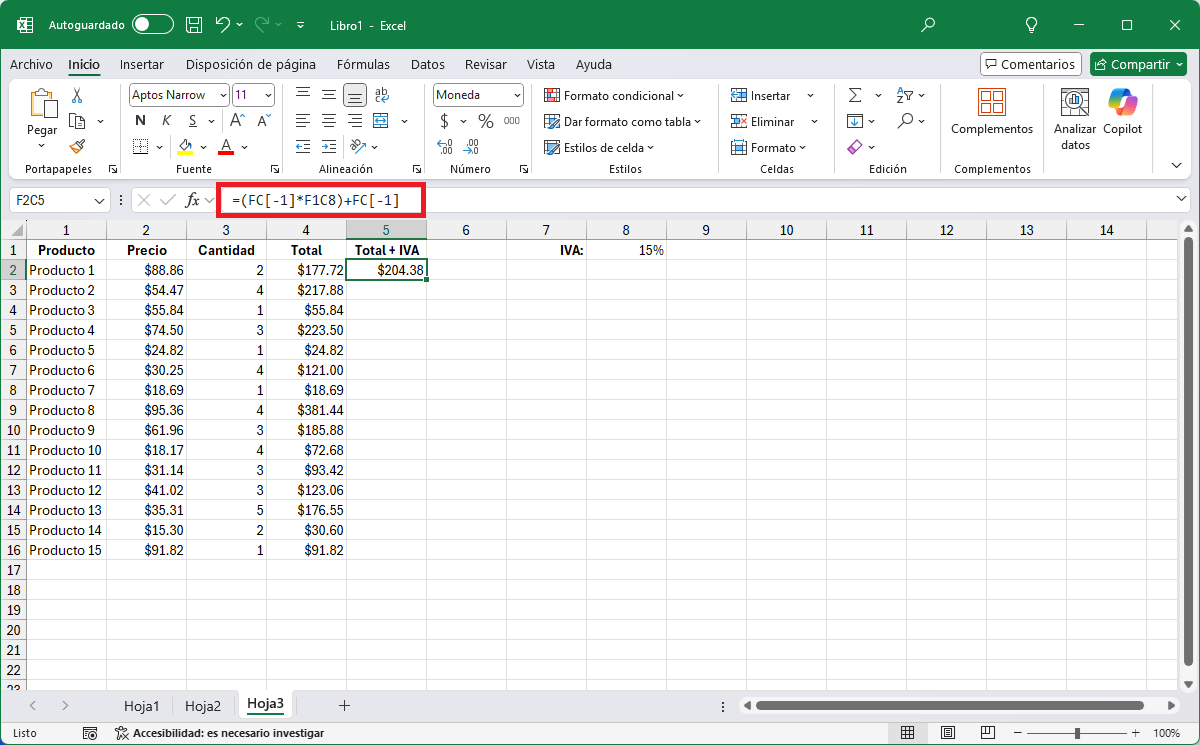Decrease font size with the small A
This screenshot has width=1200, height=745.
click(264, 121)
